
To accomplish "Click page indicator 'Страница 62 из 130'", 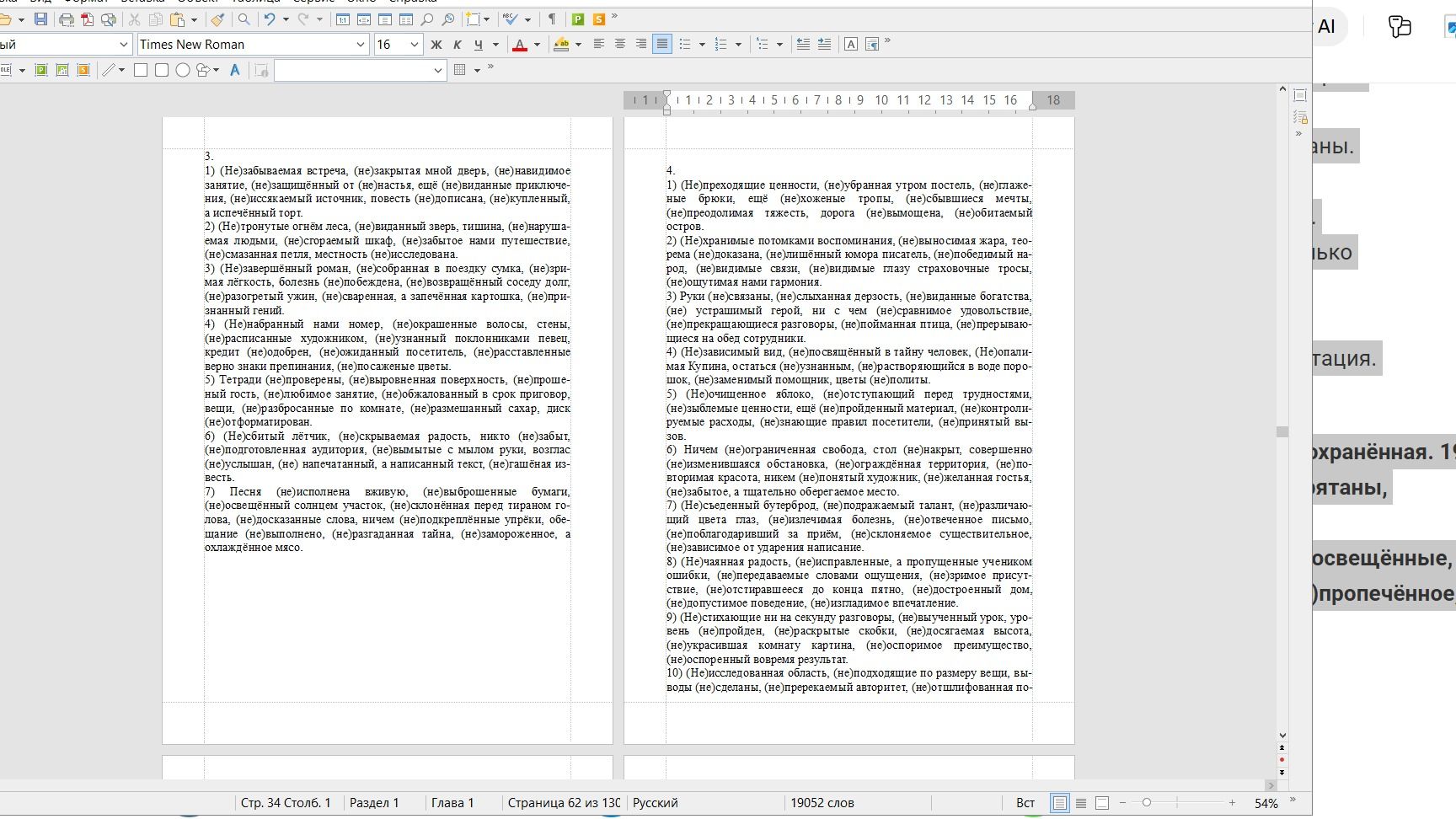I will coord(564,803).
